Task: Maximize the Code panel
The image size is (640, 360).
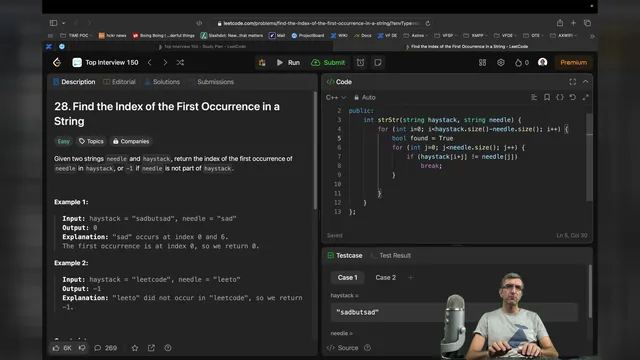Action: (x=573, y=82)
